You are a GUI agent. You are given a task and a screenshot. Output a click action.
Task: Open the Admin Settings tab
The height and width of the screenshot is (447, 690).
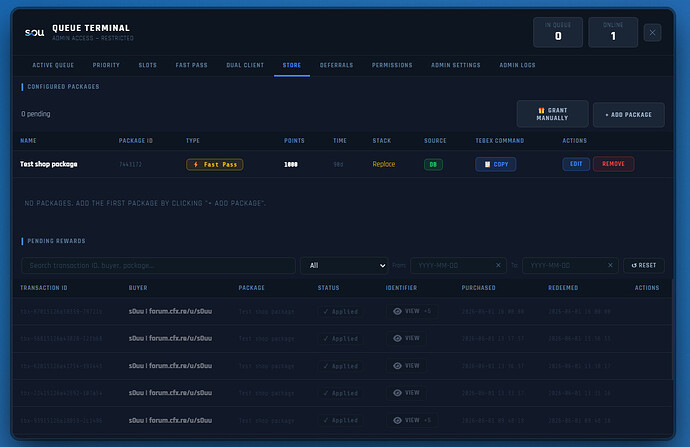[456, 65]
